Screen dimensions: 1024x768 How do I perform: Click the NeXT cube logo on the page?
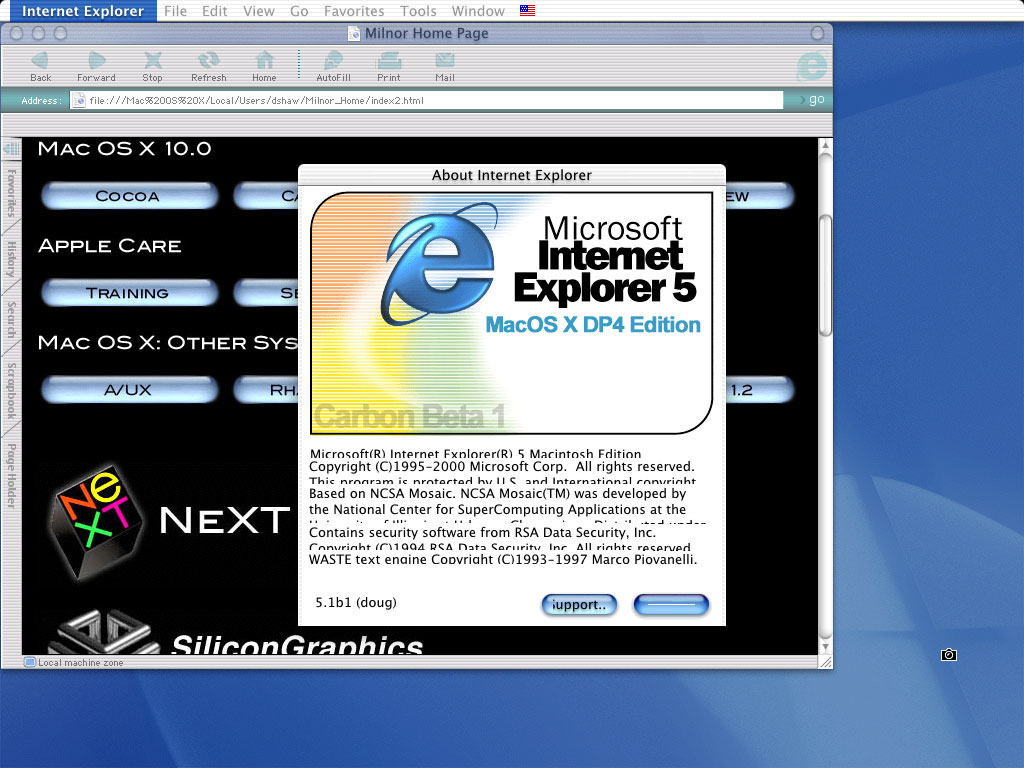point(97,521)
